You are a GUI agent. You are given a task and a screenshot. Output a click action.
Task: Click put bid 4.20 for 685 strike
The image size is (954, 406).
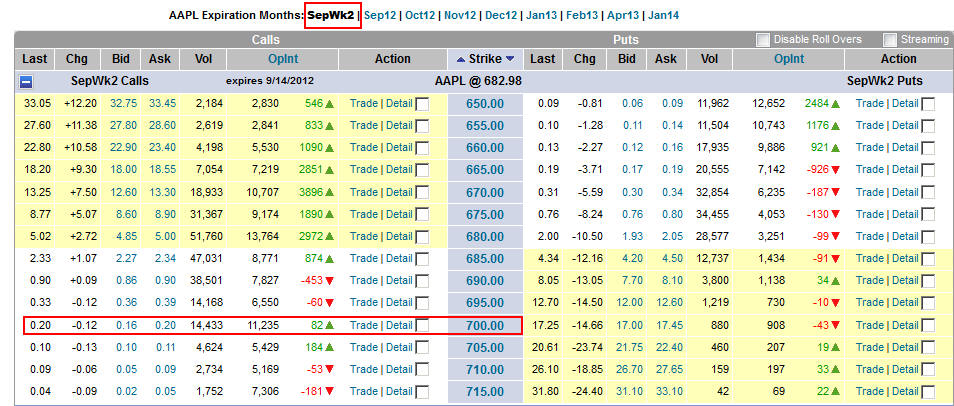pos(632,259)
